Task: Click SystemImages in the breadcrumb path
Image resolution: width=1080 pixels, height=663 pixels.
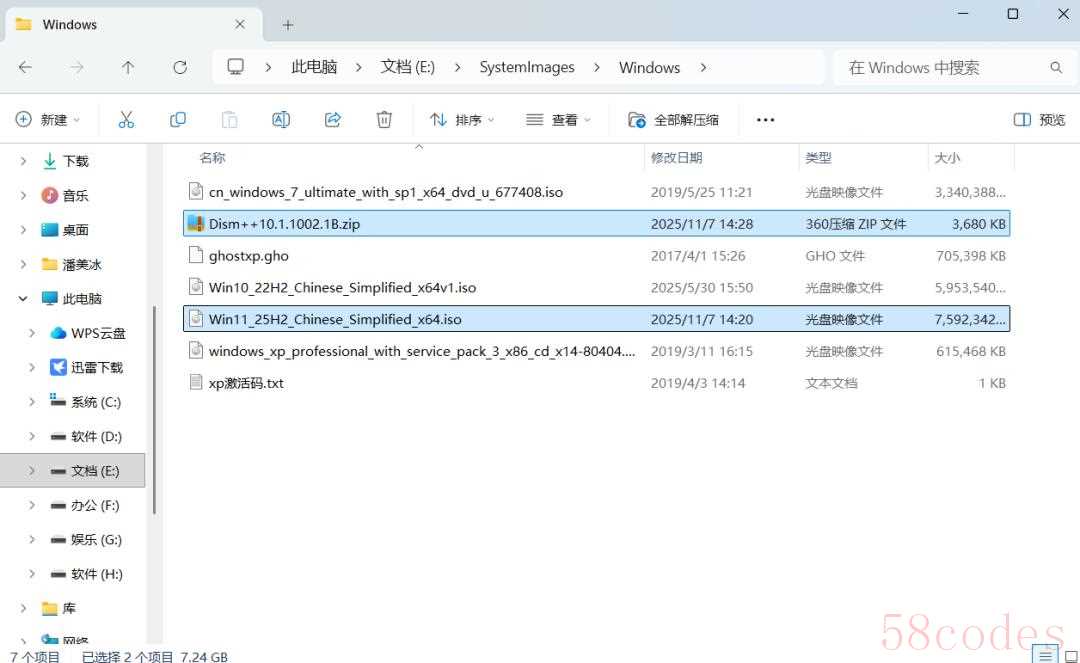Action: click(x=527, y=67)
